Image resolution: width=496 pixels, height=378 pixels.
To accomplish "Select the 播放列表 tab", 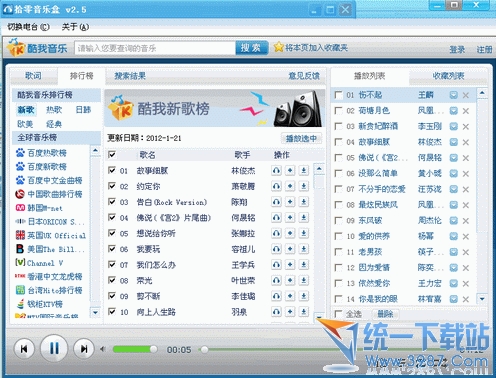I will (x=369, y=76).
